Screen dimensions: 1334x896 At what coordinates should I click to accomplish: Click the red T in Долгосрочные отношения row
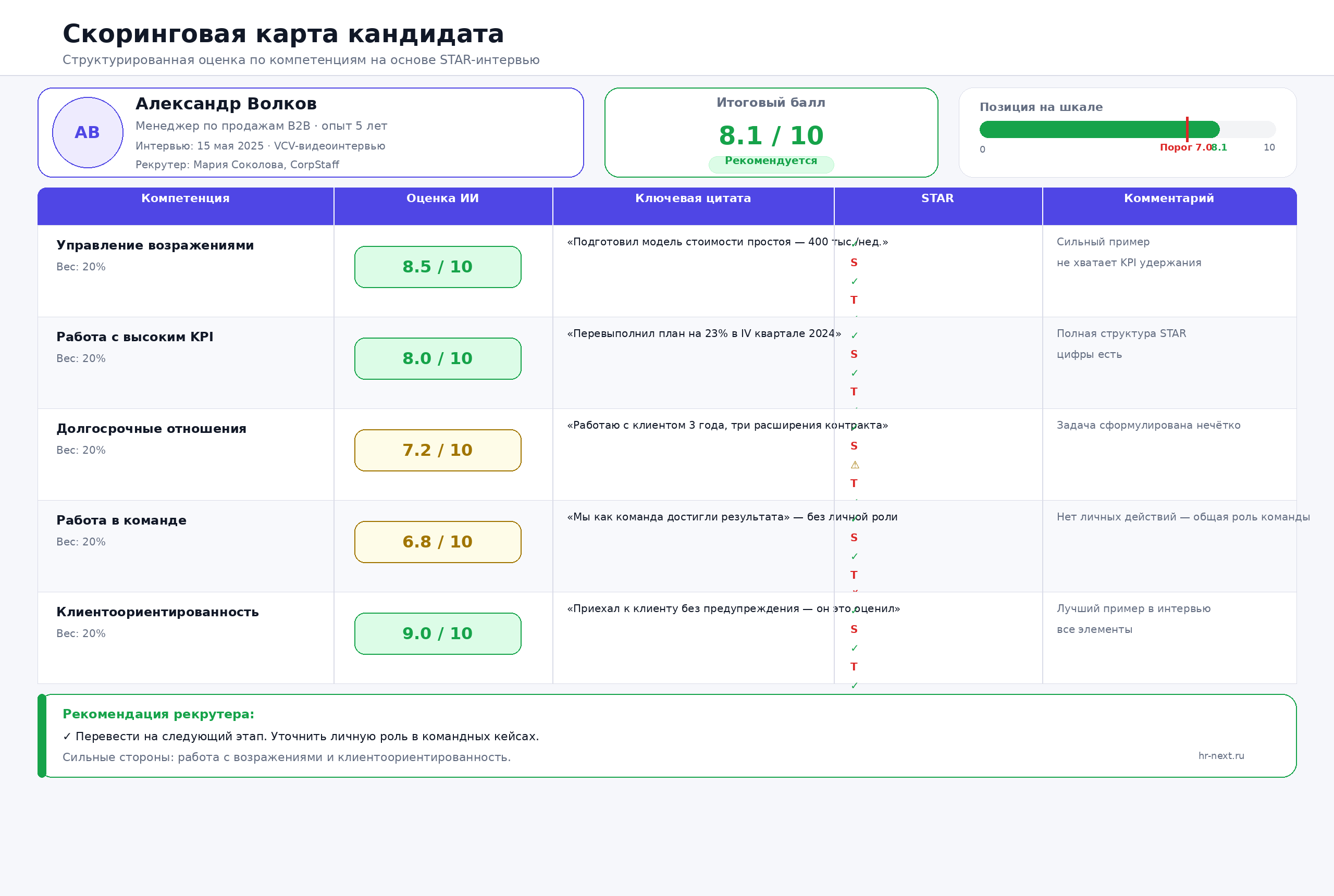click(x=854, y=483)
